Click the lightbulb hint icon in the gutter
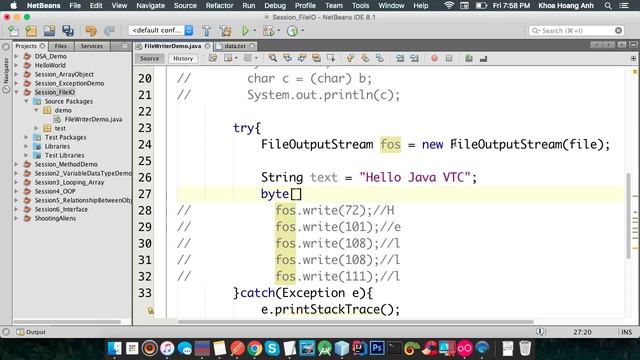Viewport: 640px width, 360px height. (151, 311)
